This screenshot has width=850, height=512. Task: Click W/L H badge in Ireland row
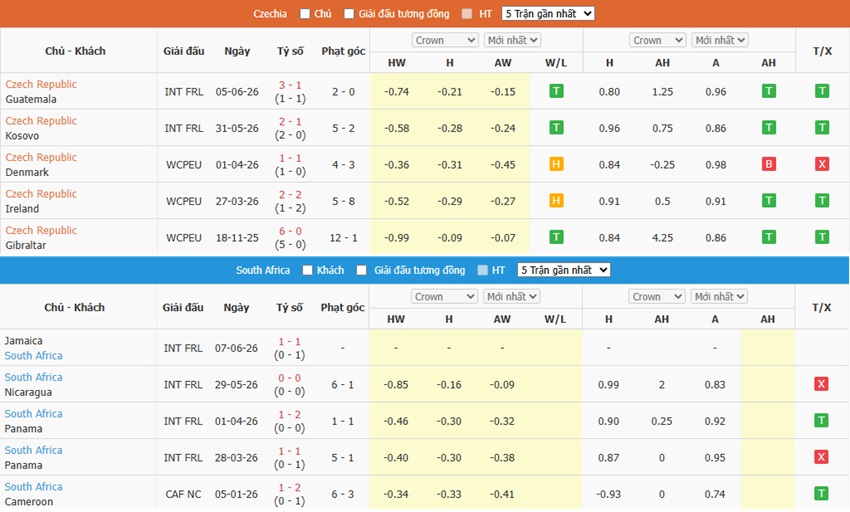(x=556, y=201)
